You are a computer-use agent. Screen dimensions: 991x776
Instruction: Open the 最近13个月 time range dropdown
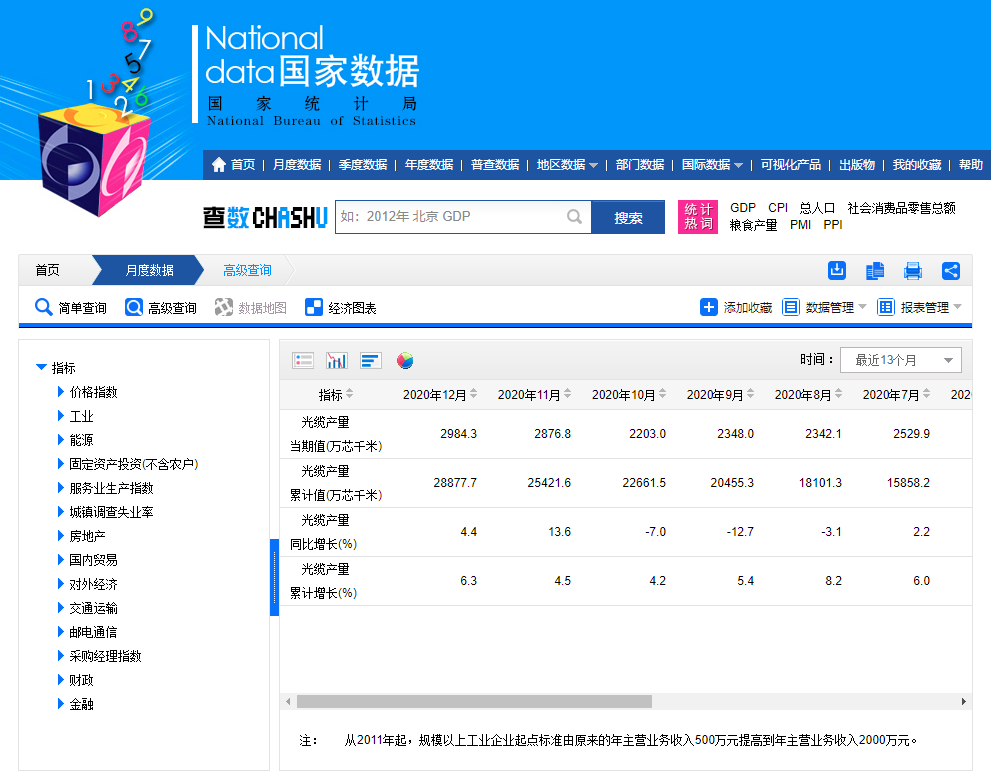click(x=900, y=359)
